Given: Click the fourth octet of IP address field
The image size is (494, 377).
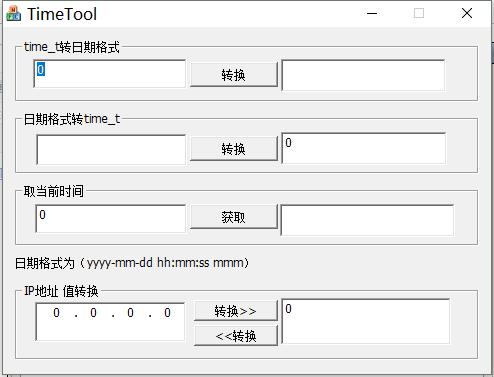Looking at the screenshot, I should [x=167, y=313].
